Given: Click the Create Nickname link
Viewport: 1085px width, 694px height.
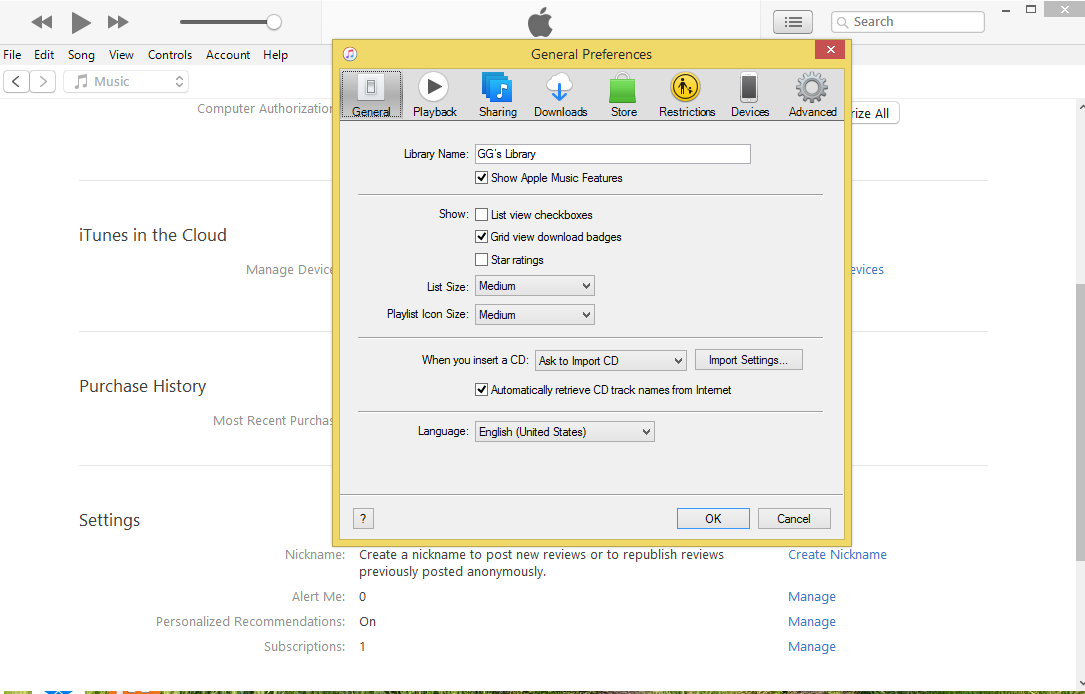Looking at the screenshot, I should click(837, 554).
